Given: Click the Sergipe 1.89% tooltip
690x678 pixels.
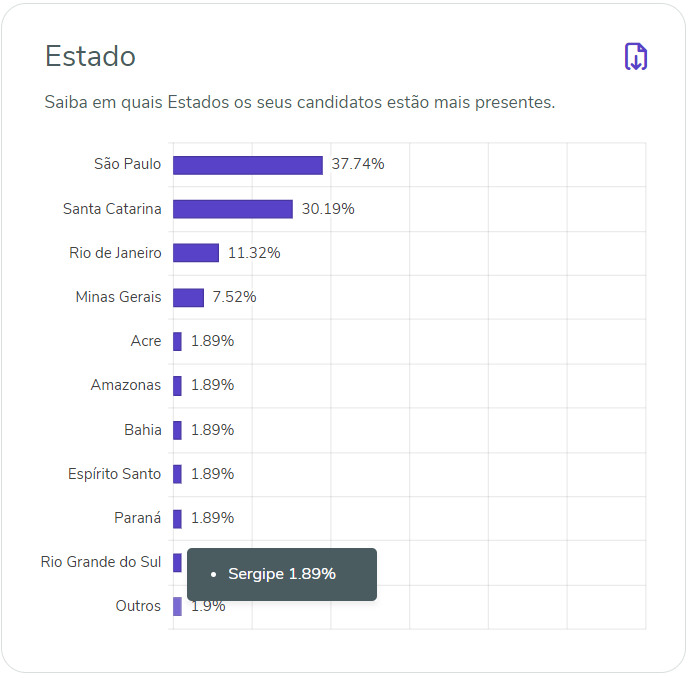Looking at the screenshot, I should [281, 574].
